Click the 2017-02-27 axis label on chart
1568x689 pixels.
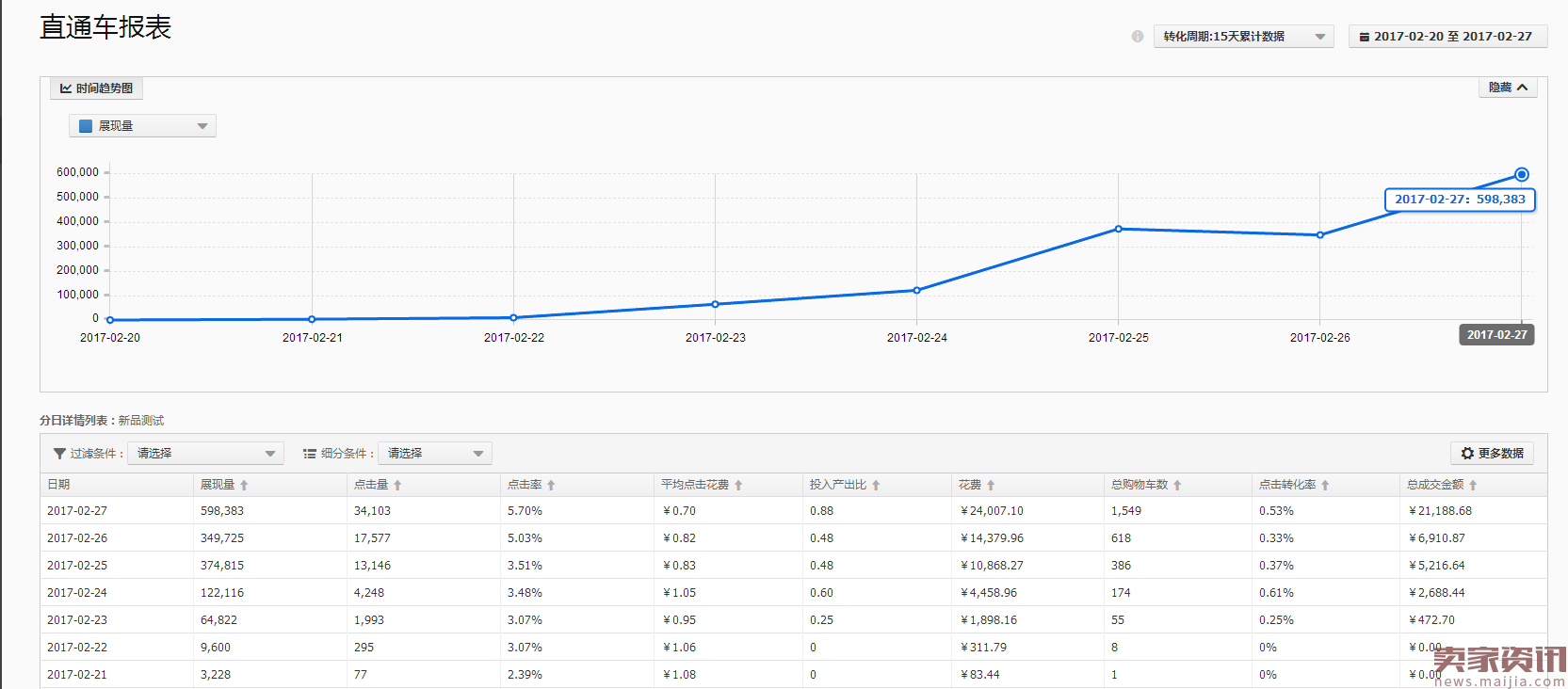[1497, 335]
